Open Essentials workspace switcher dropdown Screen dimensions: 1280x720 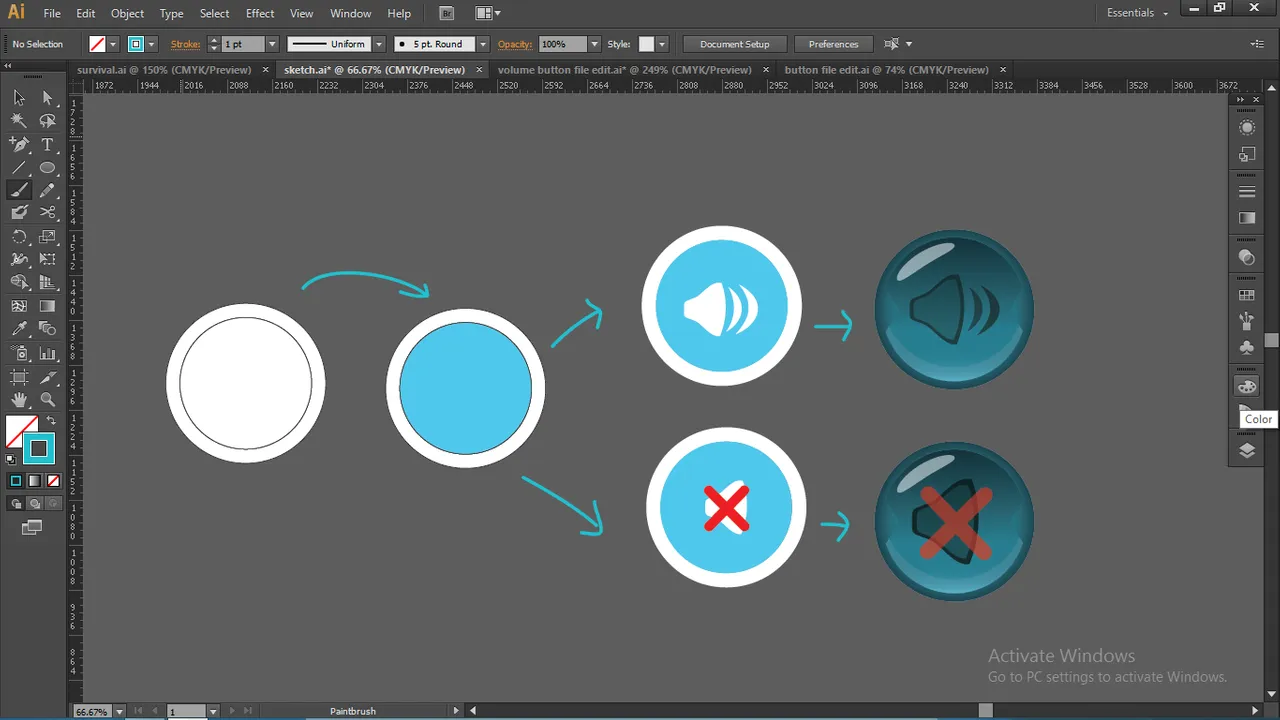(x=1137, y=13)
